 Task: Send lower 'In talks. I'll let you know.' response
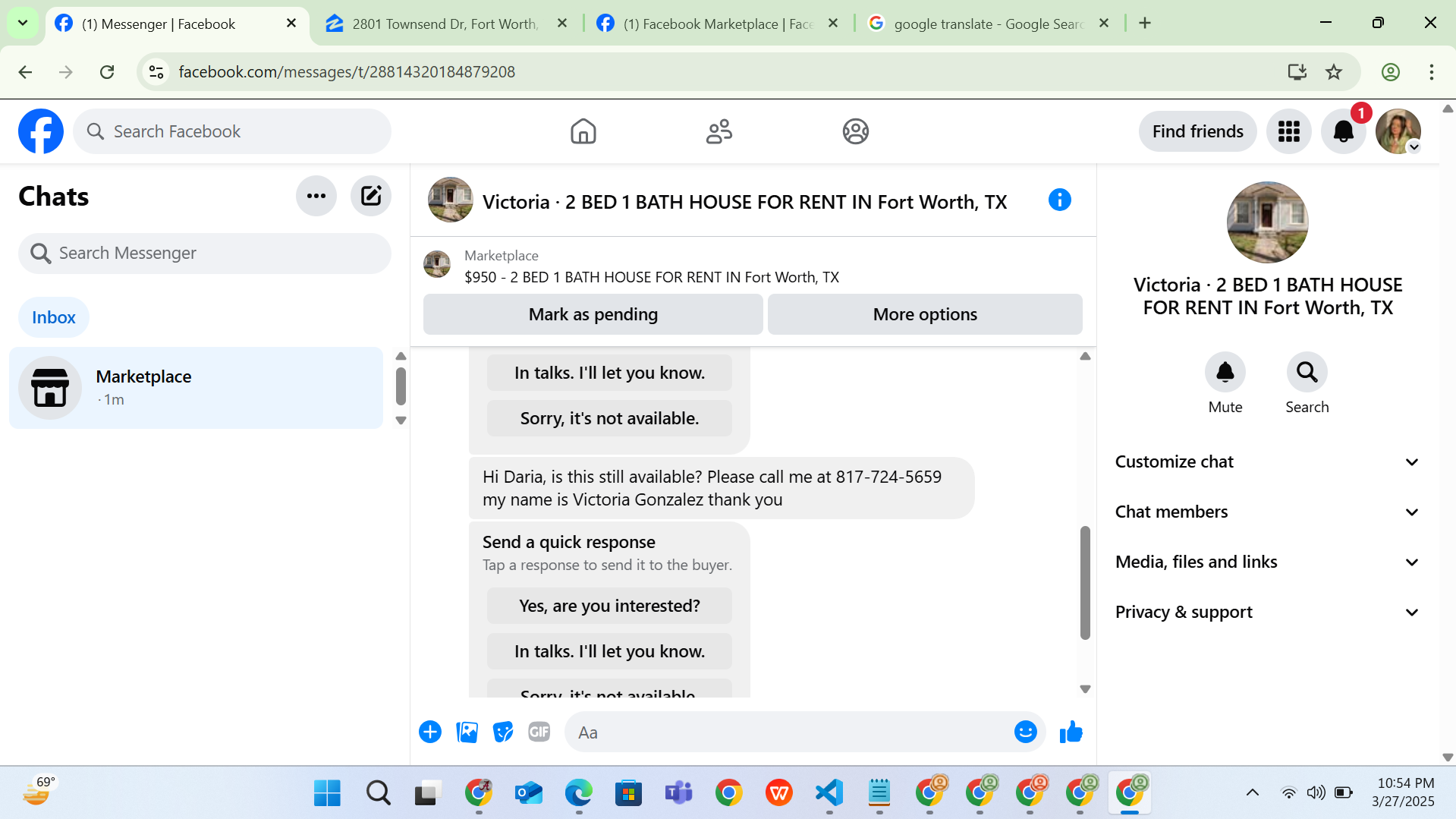click(x=609, y=651)
